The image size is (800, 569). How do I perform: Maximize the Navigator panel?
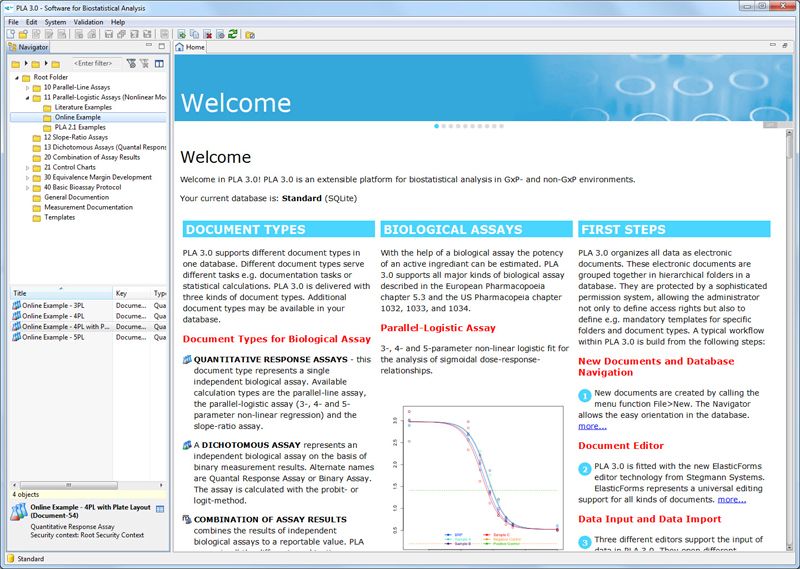tap(162, 46)
